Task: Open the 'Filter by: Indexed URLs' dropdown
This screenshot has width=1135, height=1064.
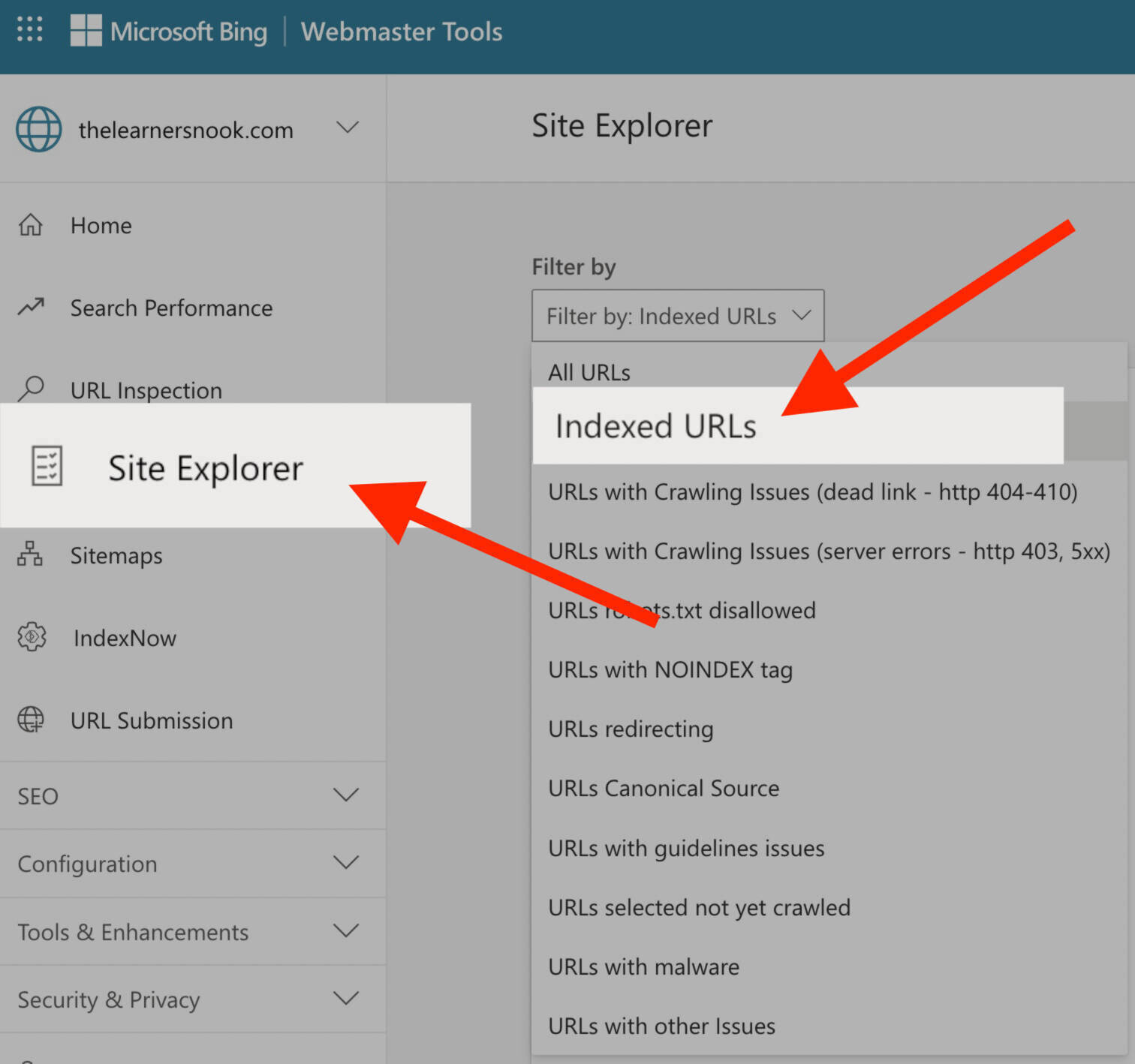Action: (x=676, y=316)
